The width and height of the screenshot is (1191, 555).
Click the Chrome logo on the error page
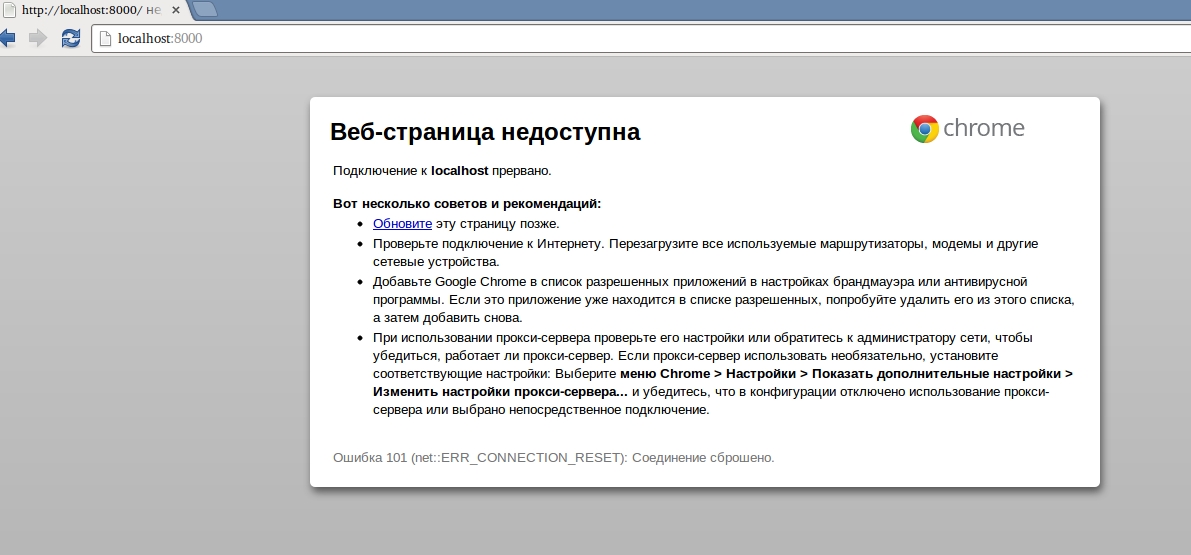(x=967, y=128)
